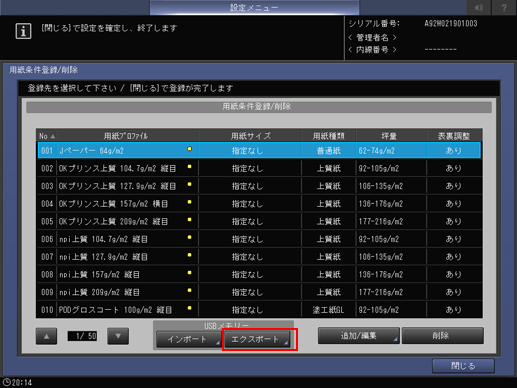Click the 削除 button
This screenshot has width=517, height=388.
(443, 335)
